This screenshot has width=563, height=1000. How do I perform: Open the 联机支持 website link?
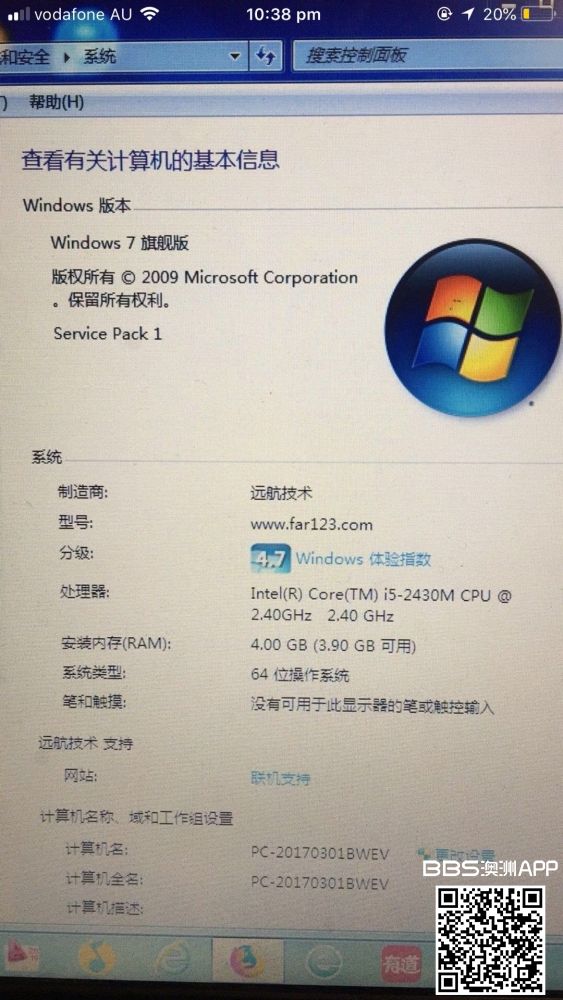point(280,779)
